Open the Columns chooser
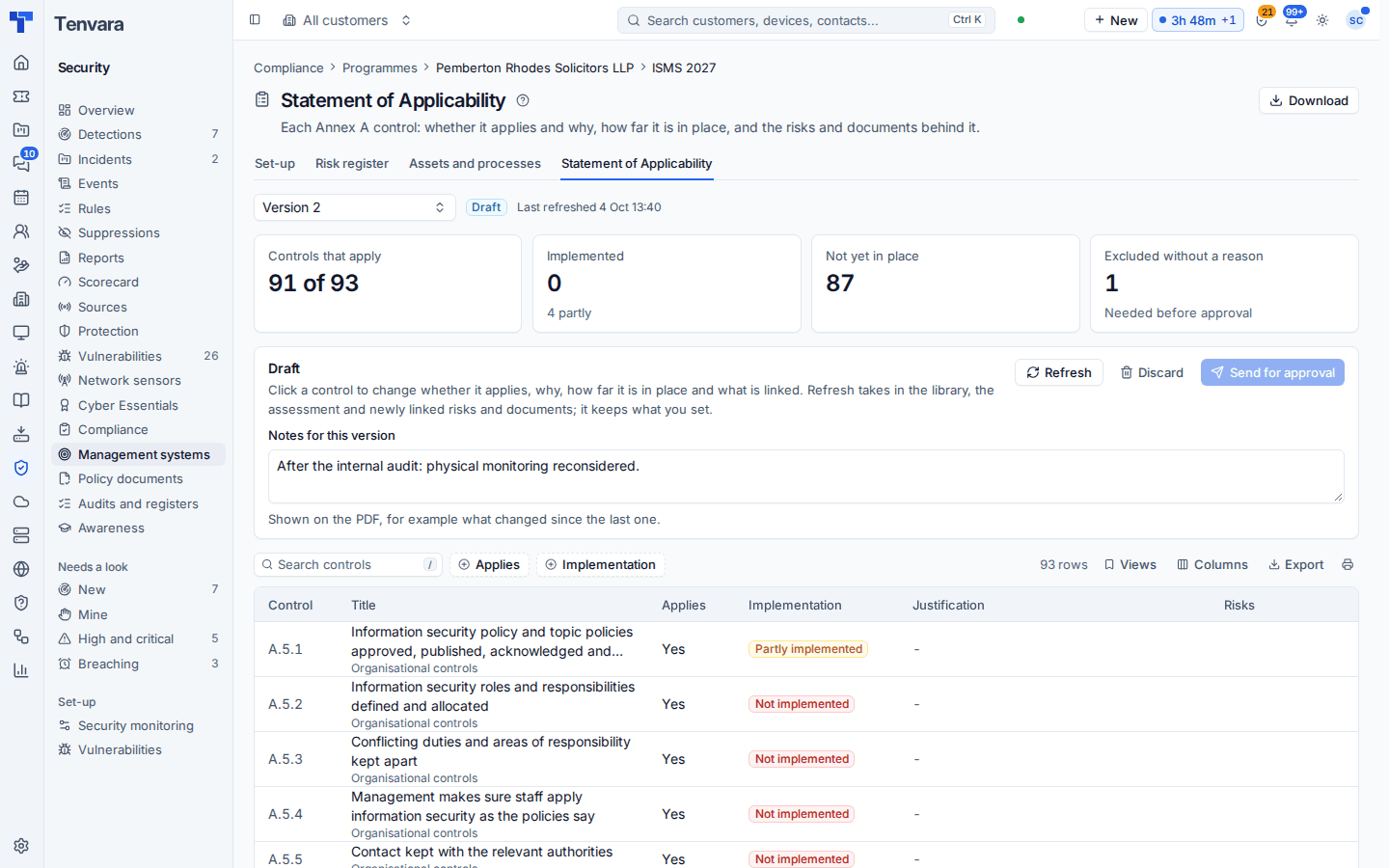The height and width of the screenshot is (868, 1389). coord(1212,565)
